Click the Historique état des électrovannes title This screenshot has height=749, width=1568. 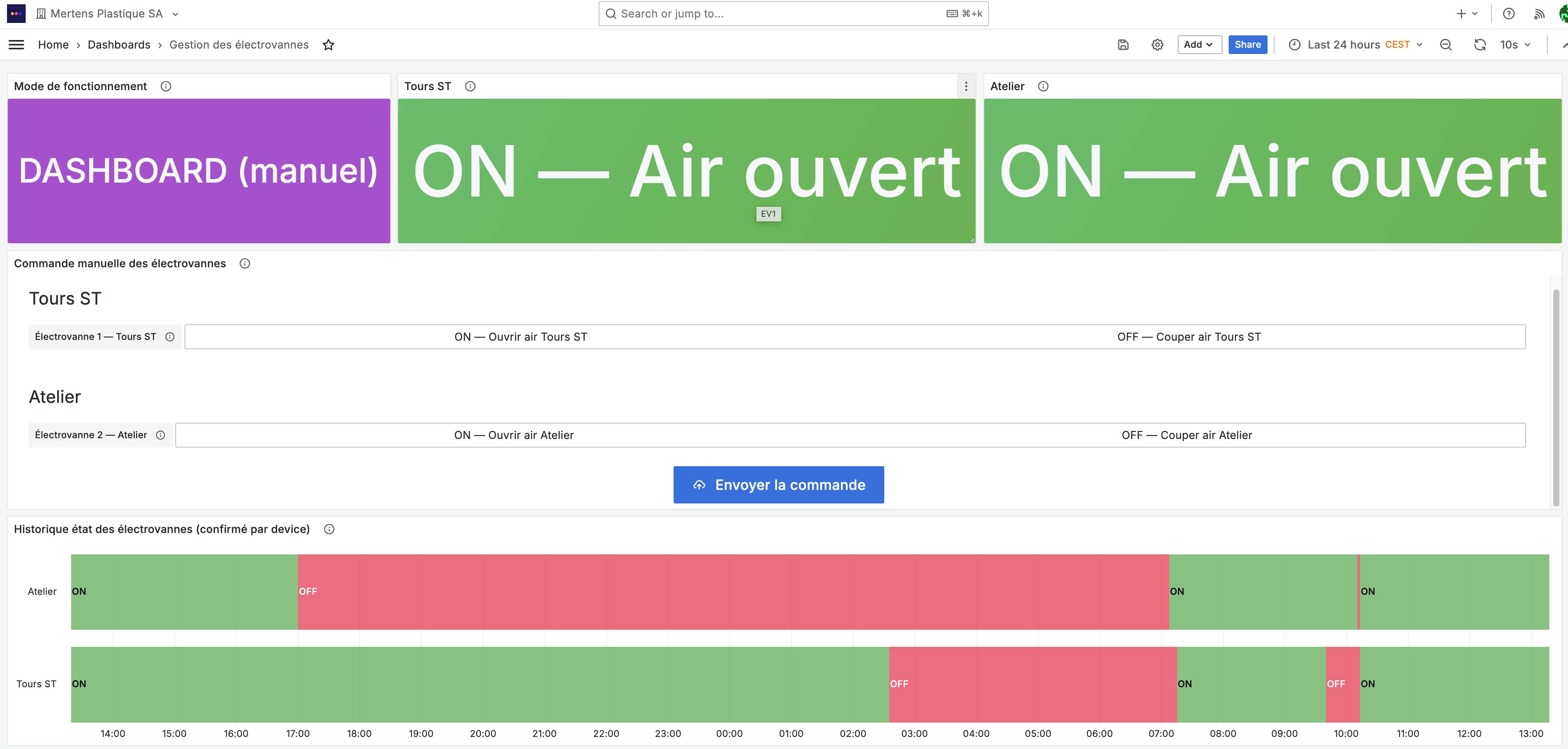(161, 530)
